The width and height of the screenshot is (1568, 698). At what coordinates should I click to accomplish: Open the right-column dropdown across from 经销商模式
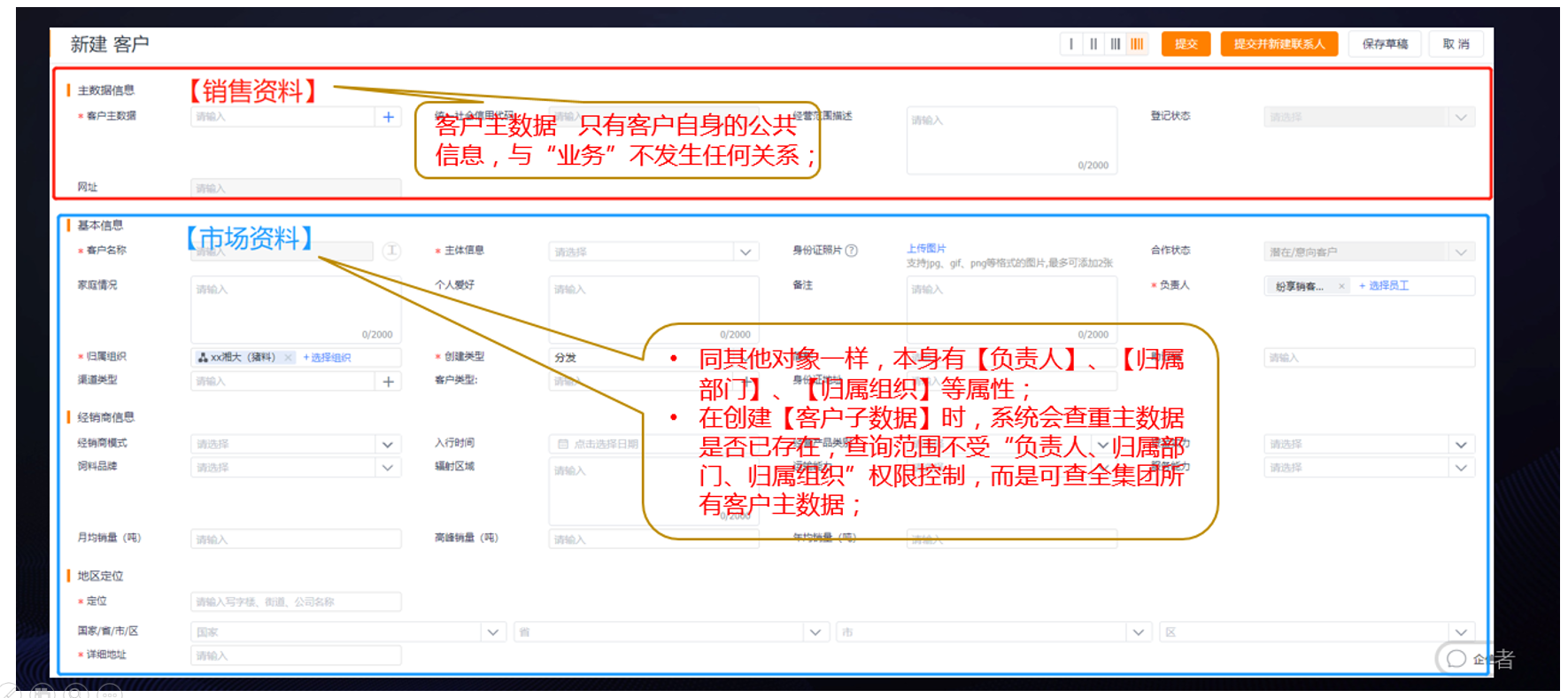[1369, 444]
